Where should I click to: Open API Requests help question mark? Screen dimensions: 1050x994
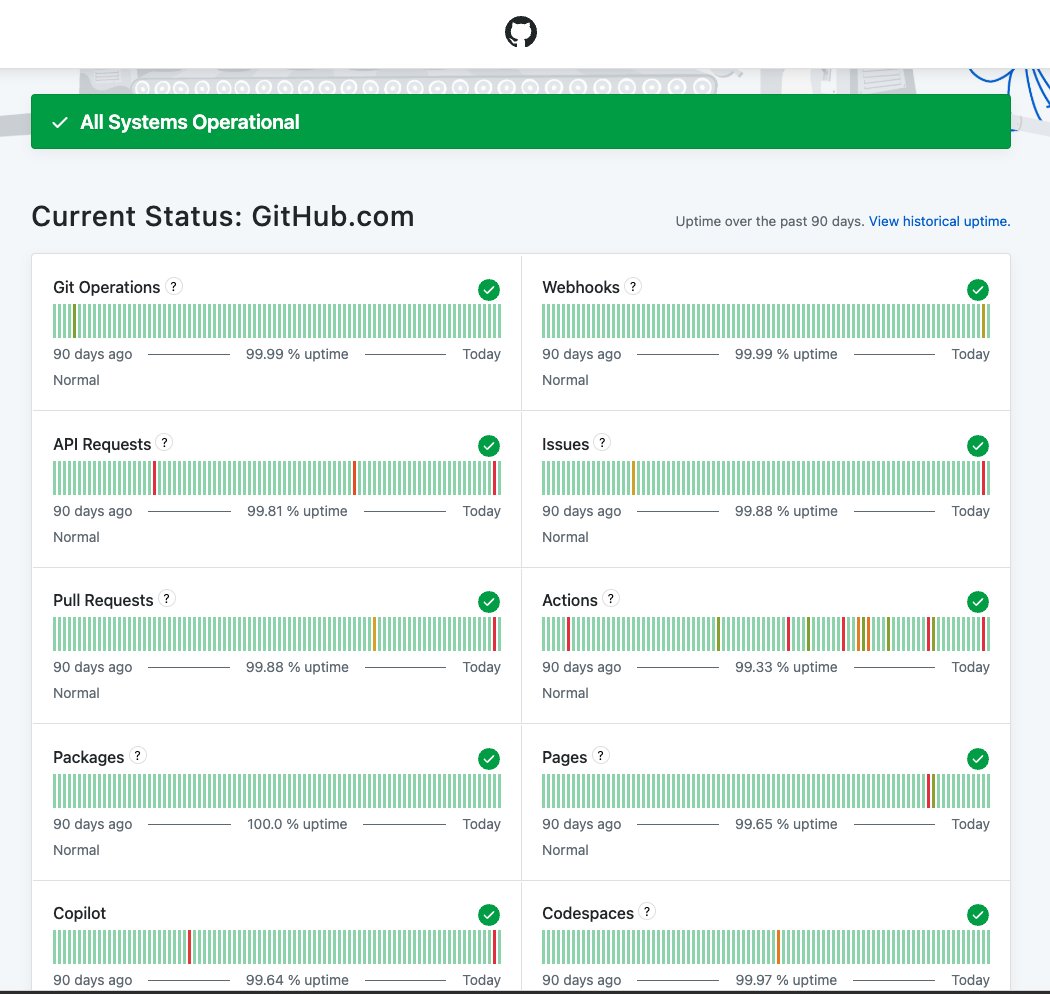(164, 443)
